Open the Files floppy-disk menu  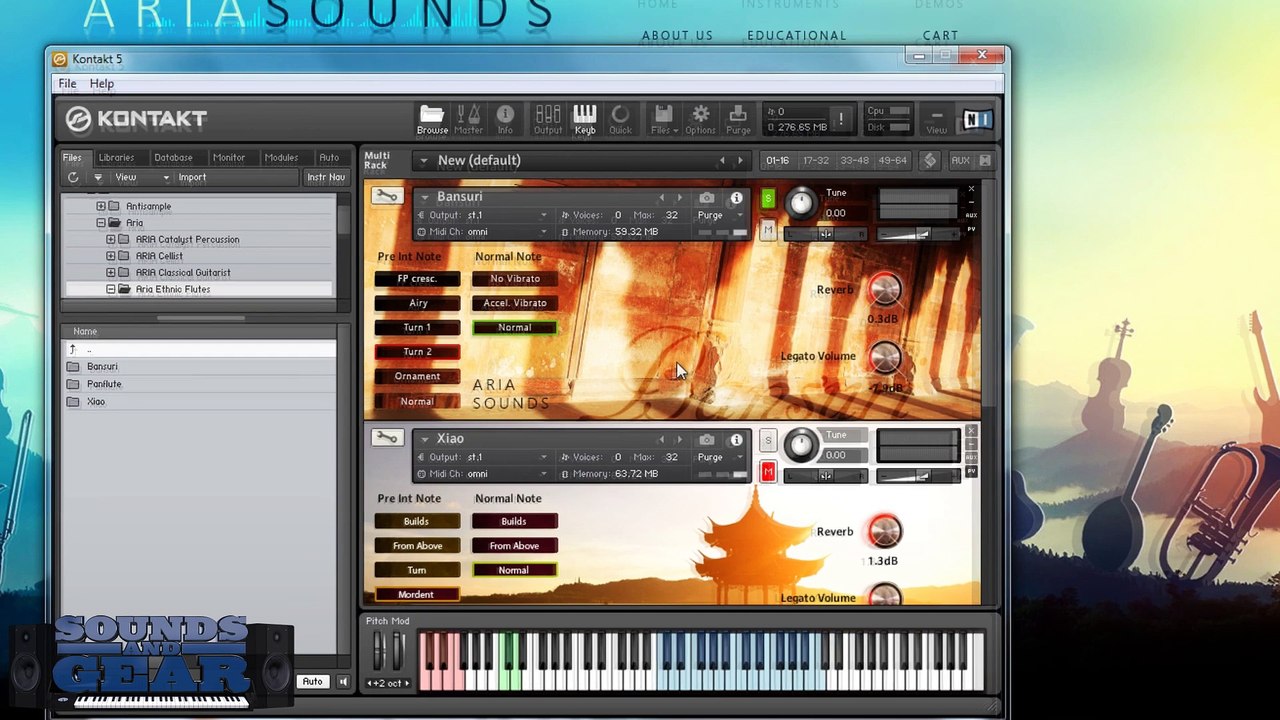[x=663, y=119]
